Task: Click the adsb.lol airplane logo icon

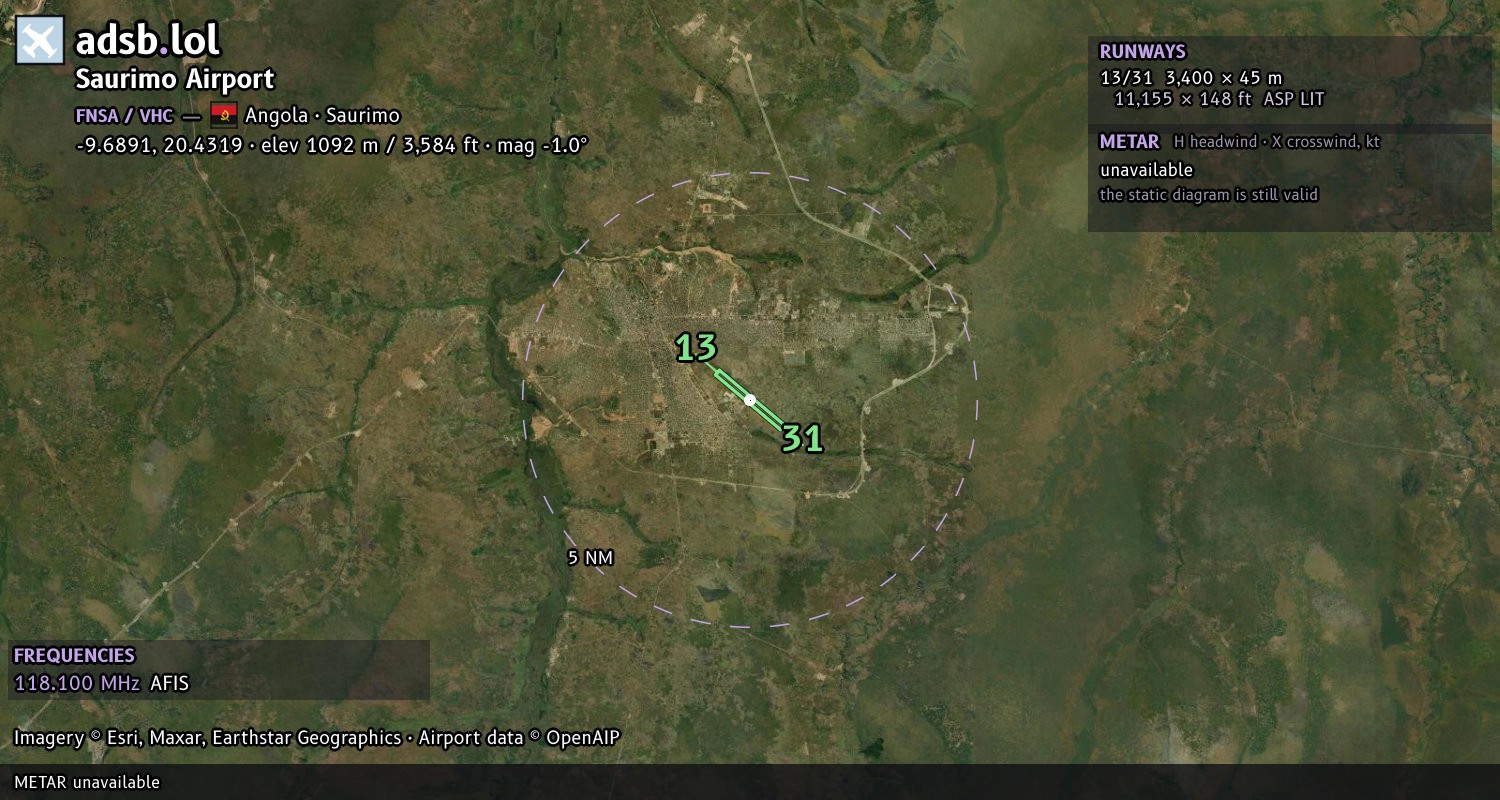Action: click(40, 41)
